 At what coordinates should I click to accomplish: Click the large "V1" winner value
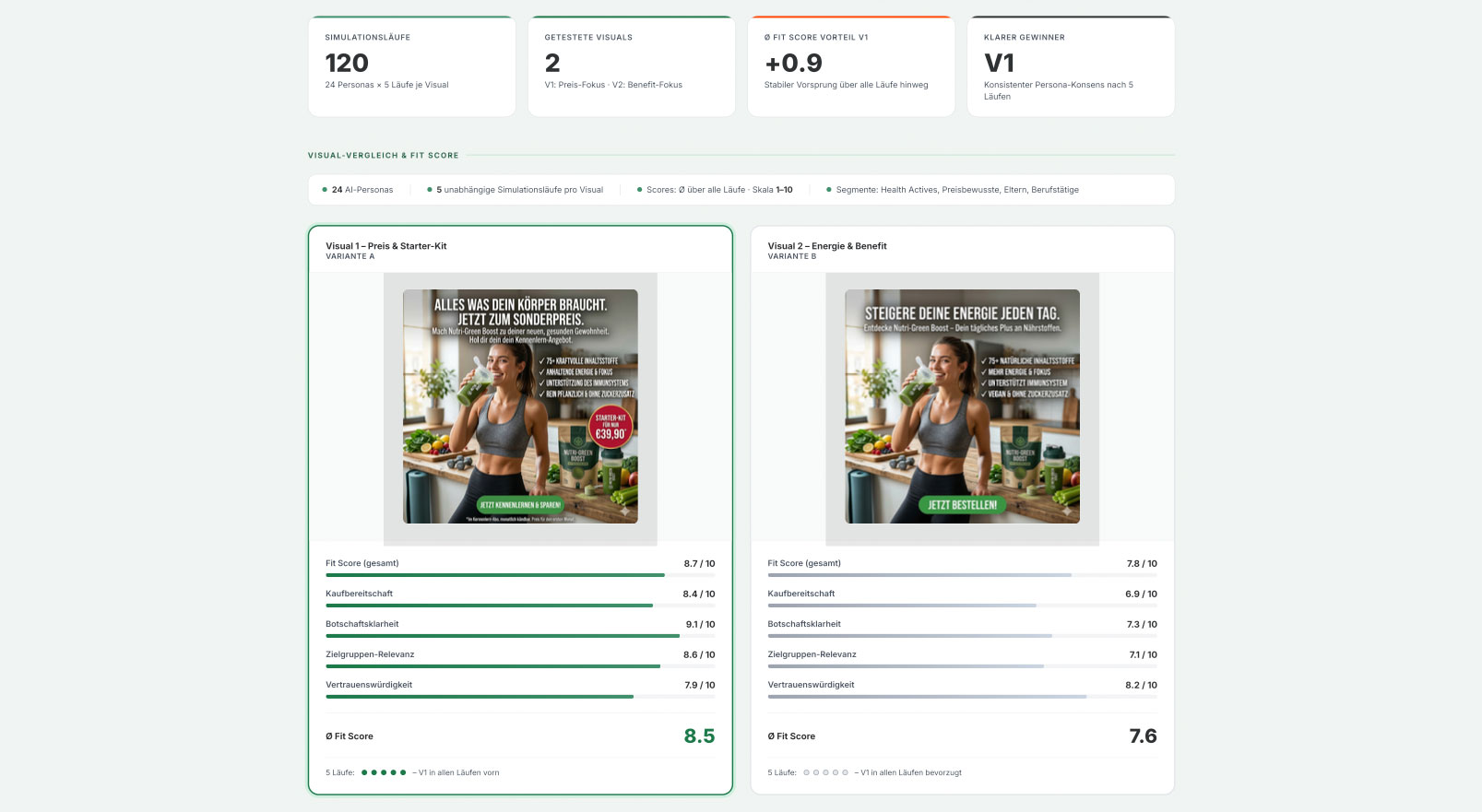click(x=999, y=63)
